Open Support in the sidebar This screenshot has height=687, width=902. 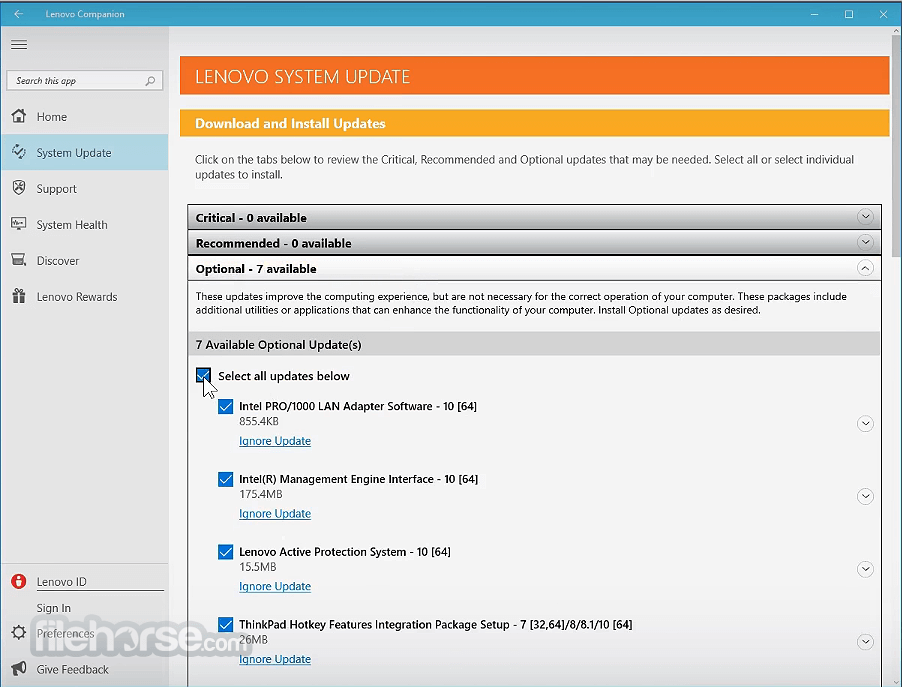[85, 189]
